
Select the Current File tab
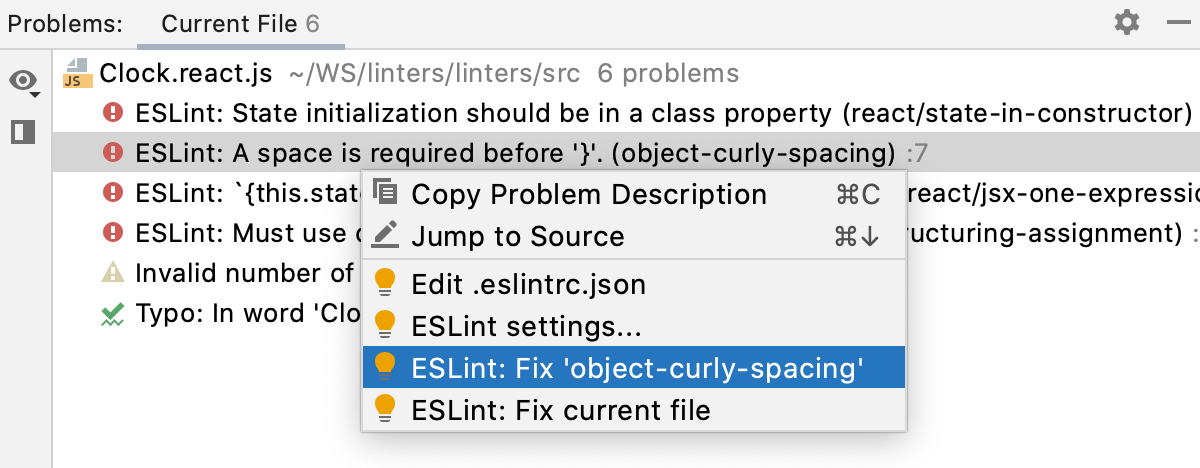240,23
